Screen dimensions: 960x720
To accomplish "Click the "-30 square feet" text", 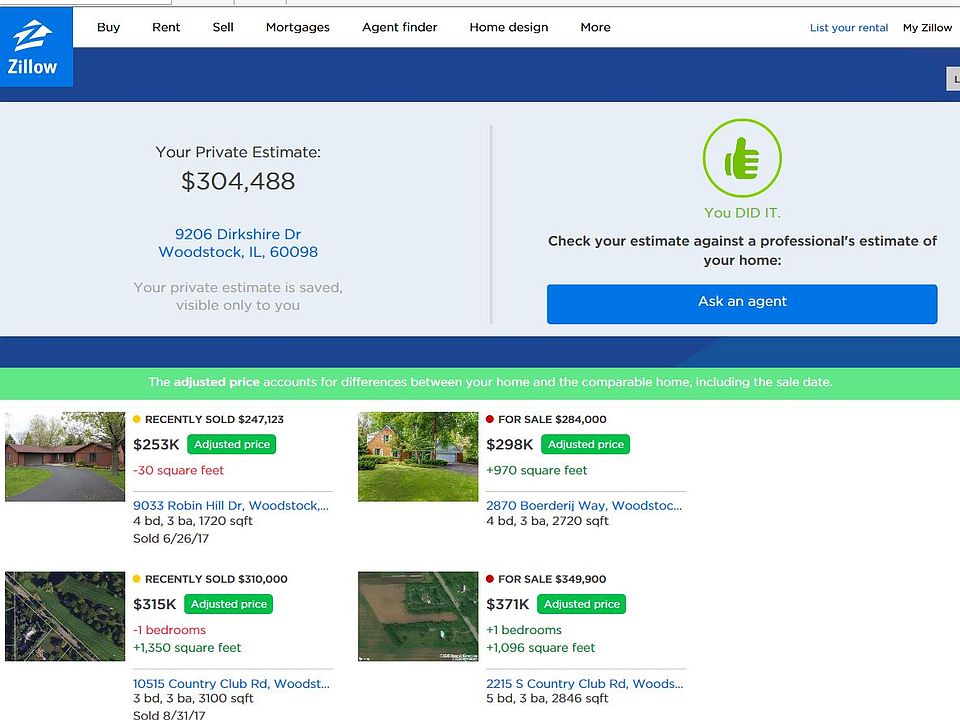I will (178, 470).
